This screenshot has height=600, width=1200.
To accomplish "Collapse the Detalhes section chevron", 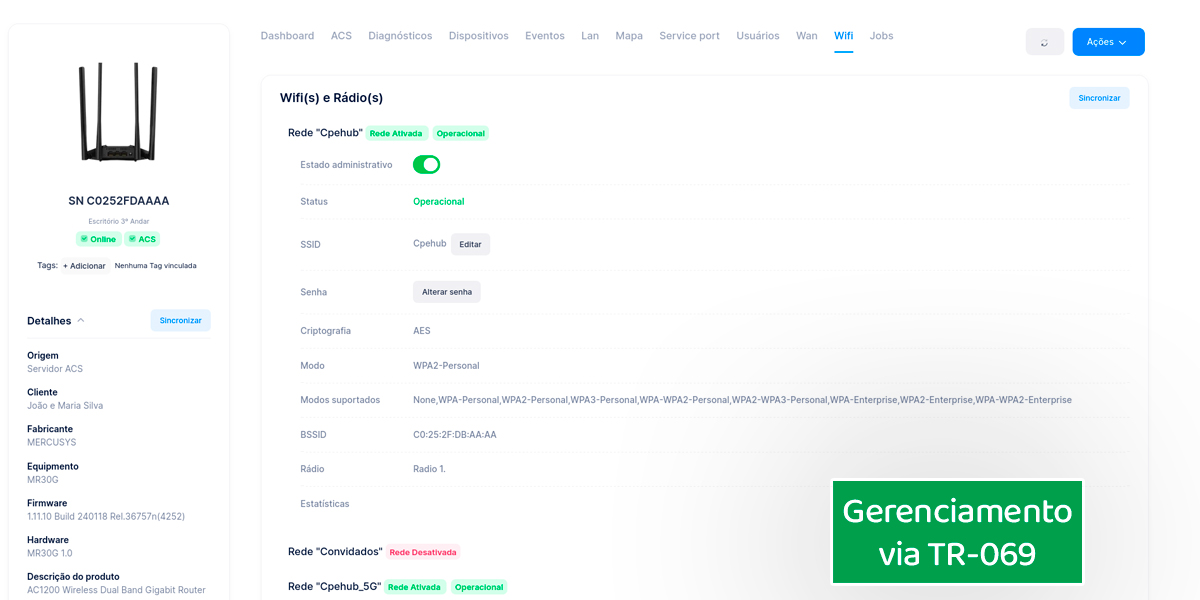I will point(81,321).
